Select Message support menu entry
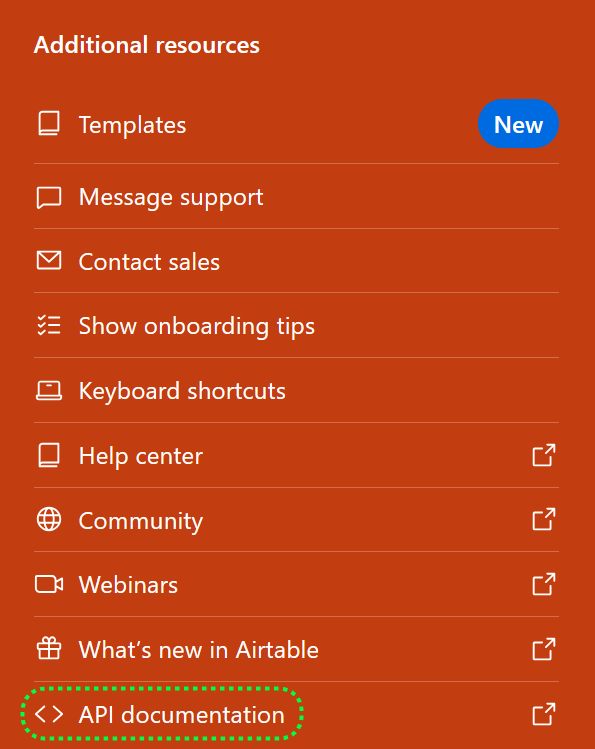Viewport: 595px width, 749px height. [296, 196]
